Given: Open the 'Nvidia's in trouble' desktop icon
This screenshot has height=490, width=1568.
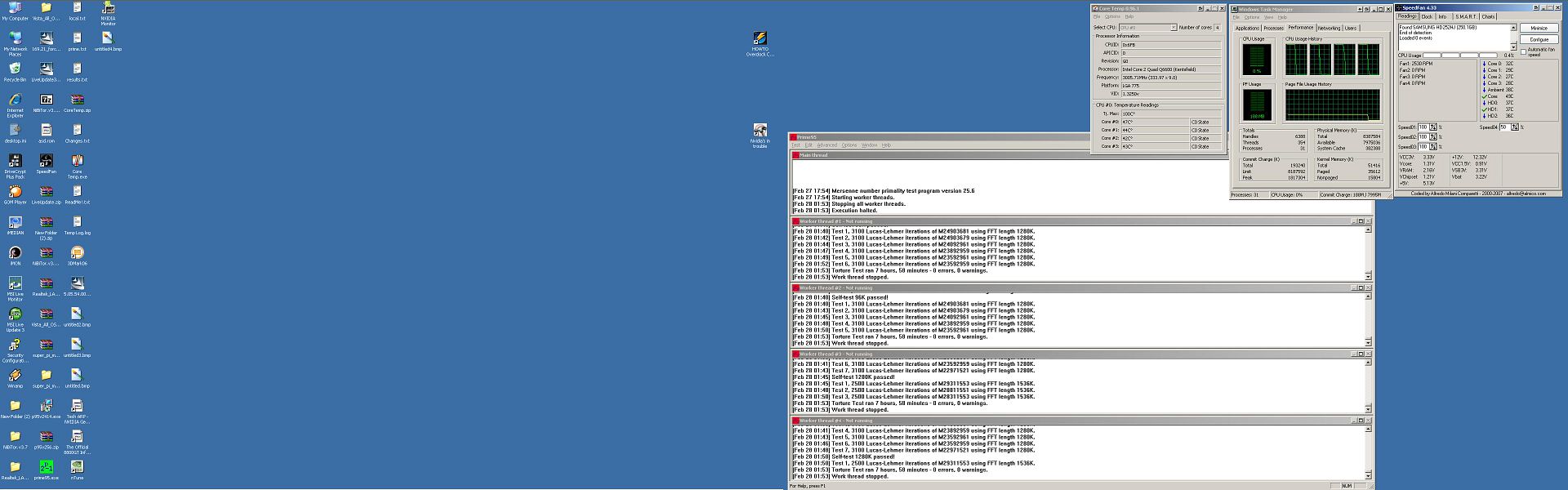Looking at the screenshot, I should point(759,136).
